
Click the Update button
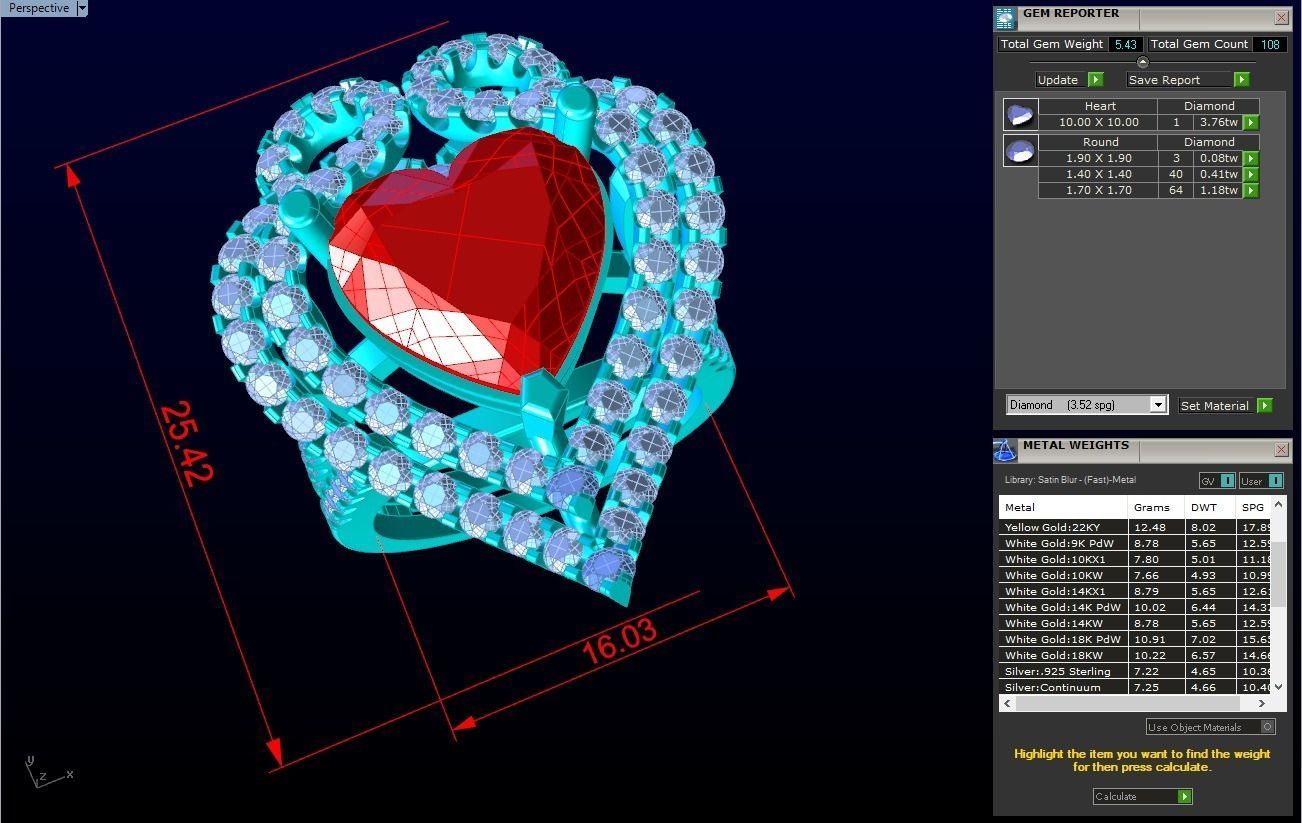[1061, 80]
